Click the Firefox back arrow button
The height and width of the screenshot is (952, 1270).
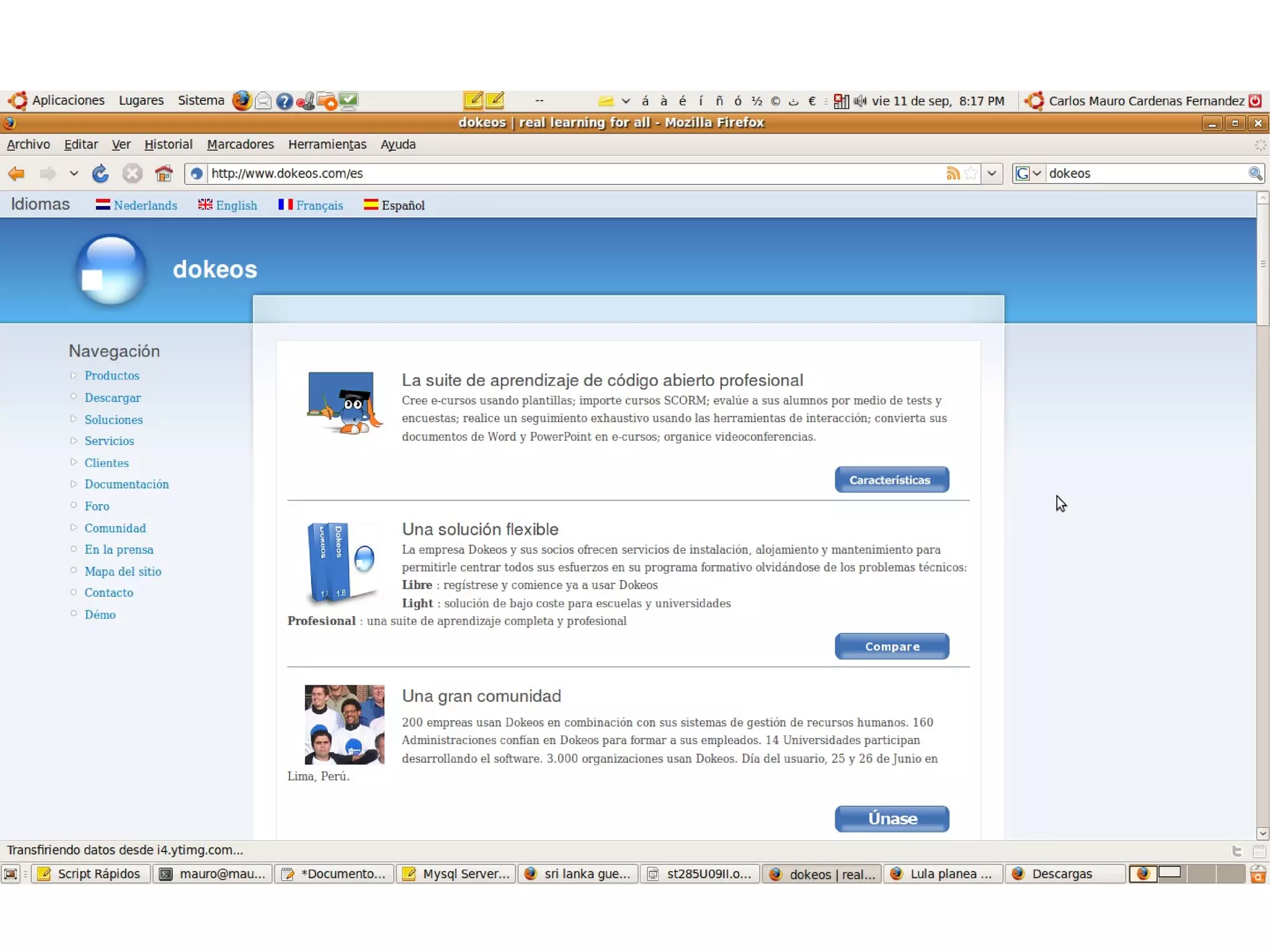click(x=16, y=174)
